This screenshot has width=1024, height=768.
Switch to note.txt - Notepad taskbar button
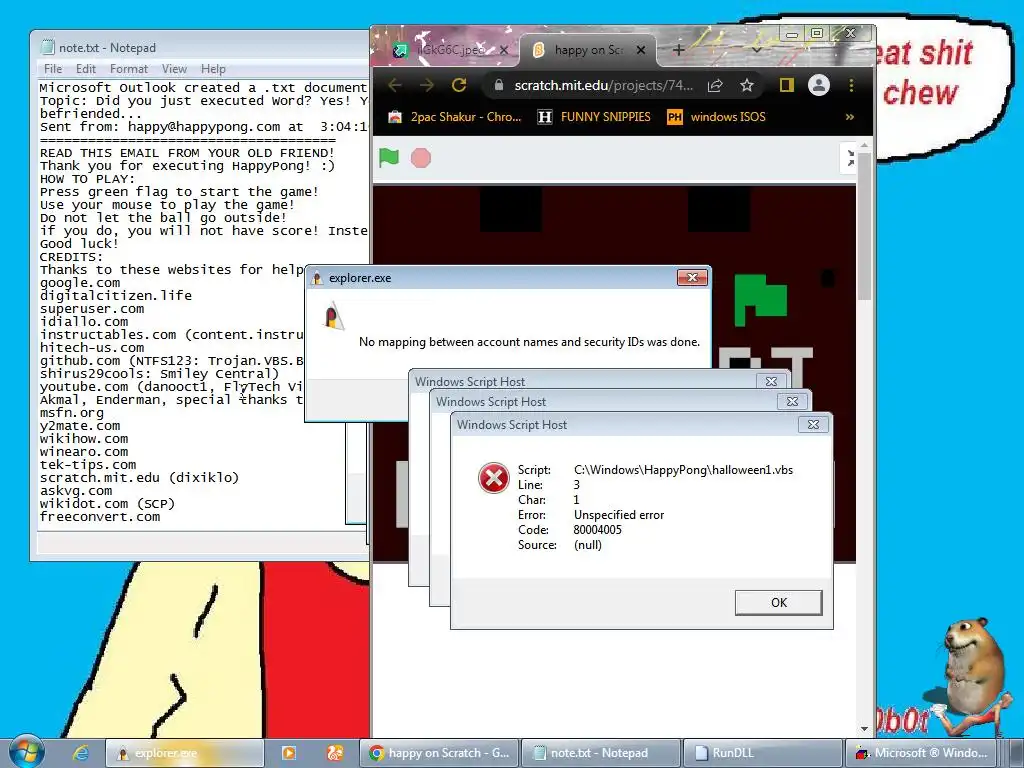point(601,753)
